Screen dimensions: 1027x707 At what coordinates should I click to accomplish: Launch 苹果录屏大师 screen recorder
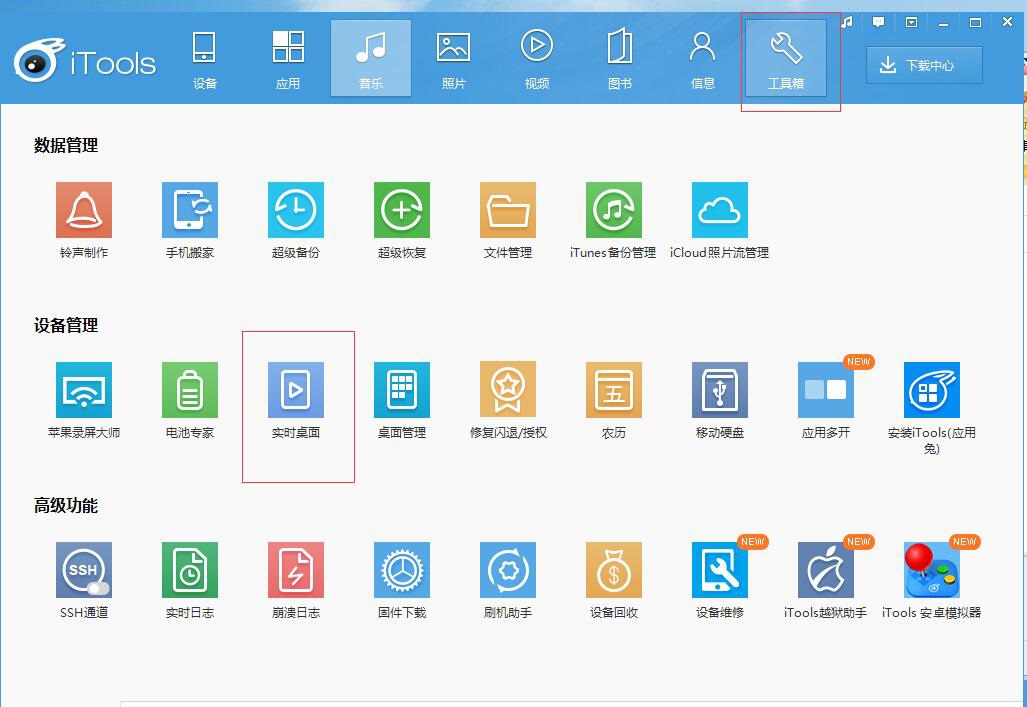pos(84,390)
